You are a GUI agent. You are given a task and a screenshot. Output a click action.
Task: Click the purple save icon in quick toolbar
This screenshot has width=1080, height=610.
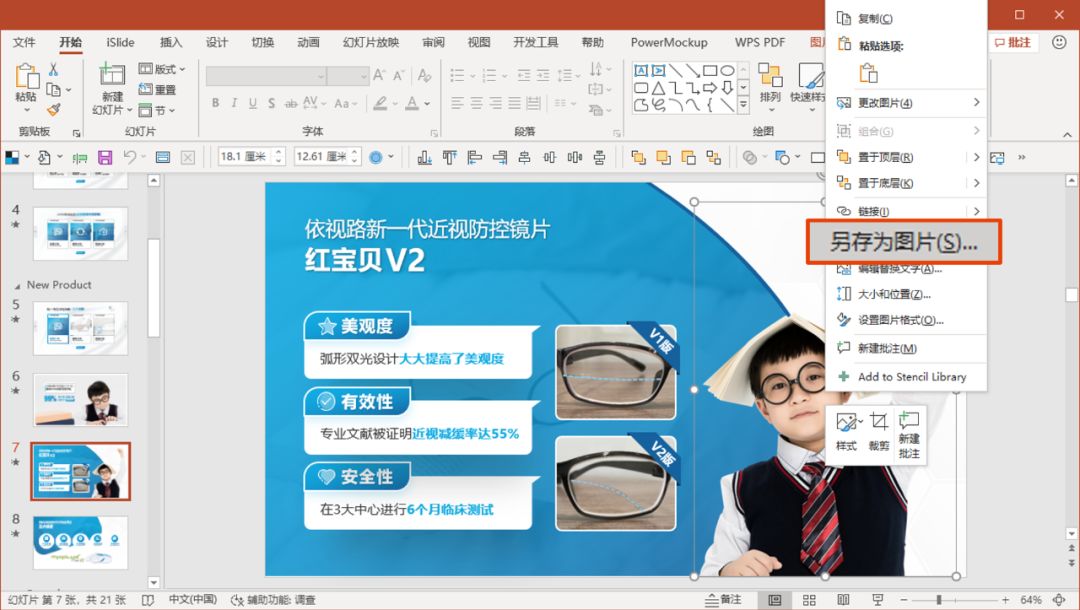click(105, 158)
